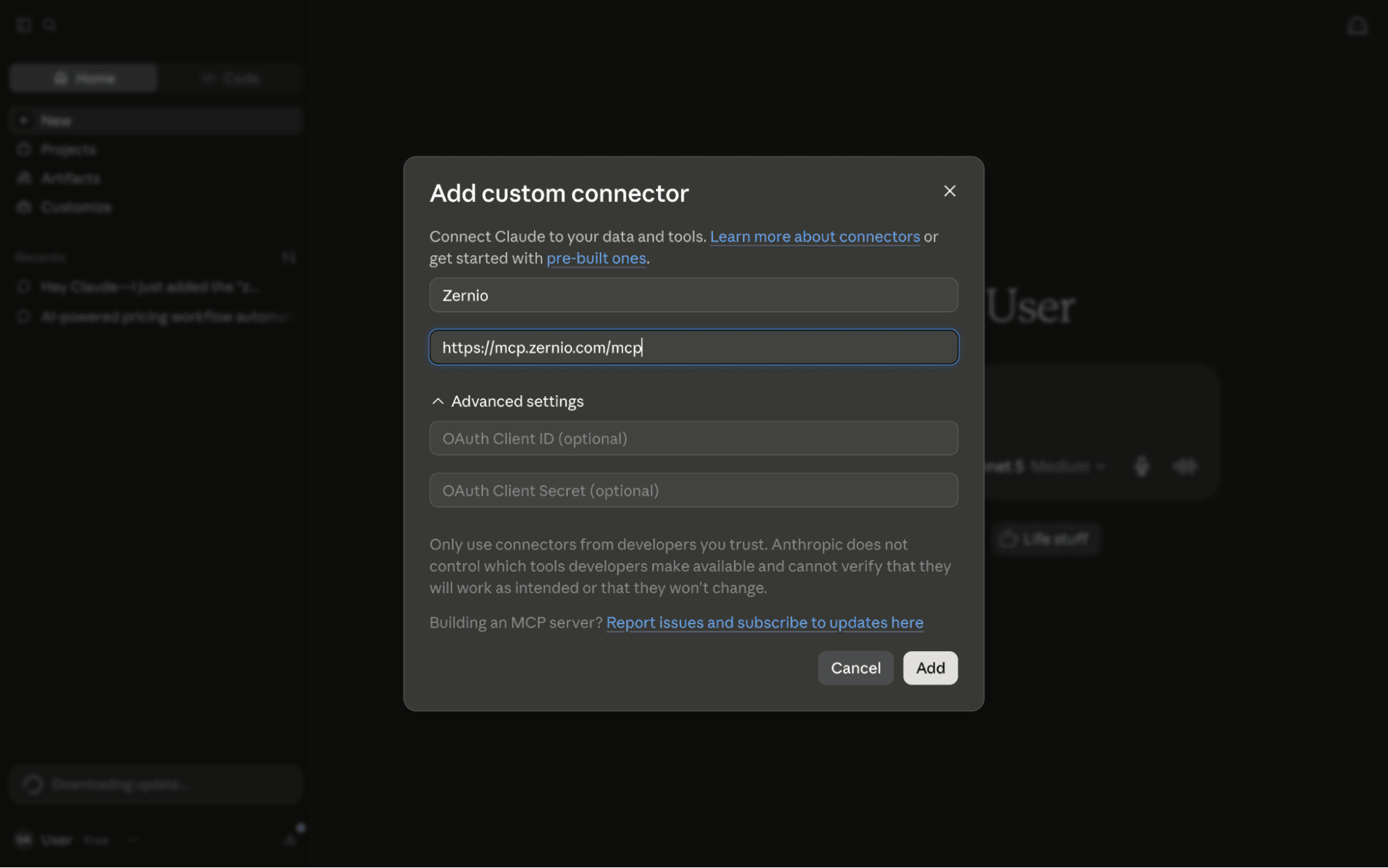Follow the pre-built ones link
1388x868 pixels.
pos(596,258)
